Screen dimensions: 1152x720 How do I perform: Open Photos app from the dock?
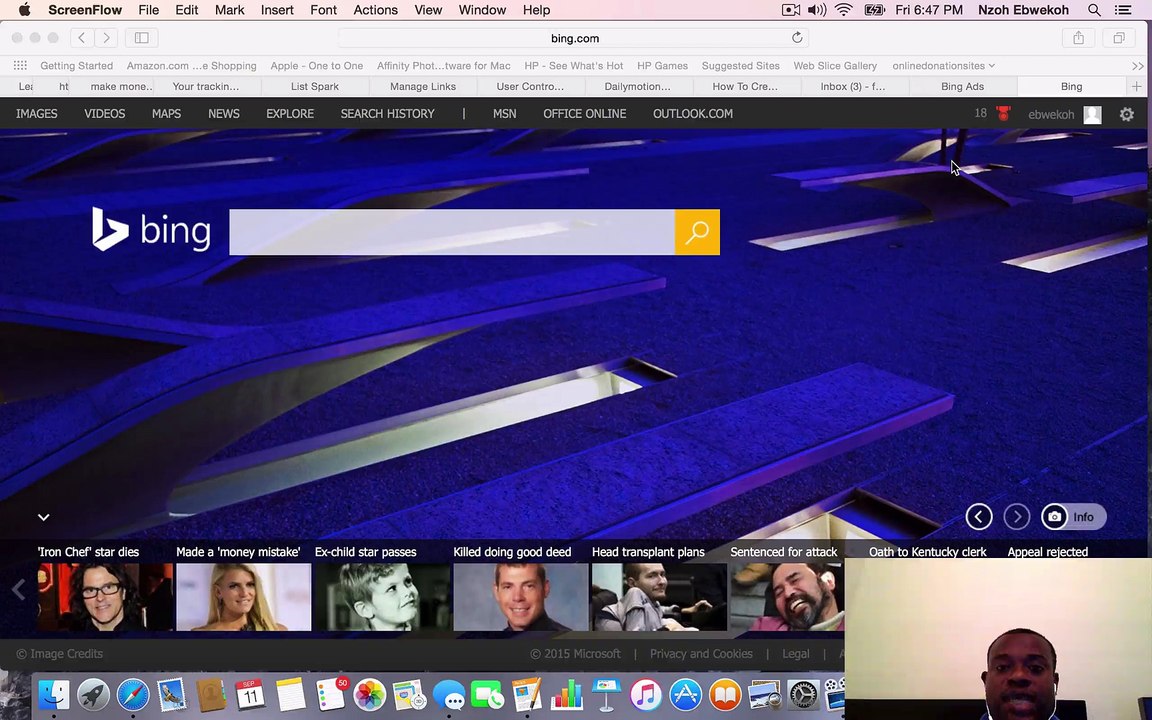point(370,695)
